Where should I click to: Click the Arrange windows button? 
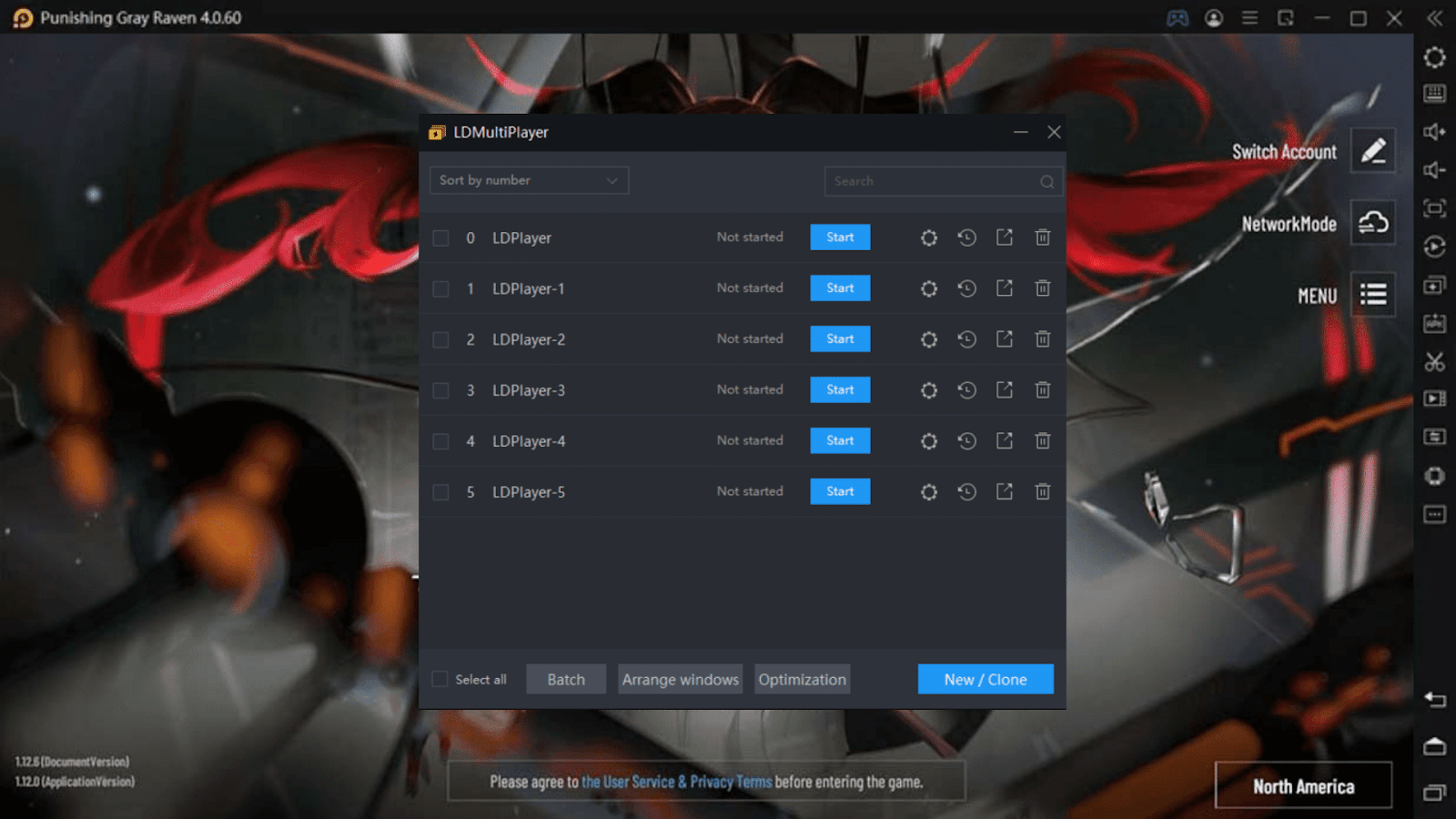(681, 680)
